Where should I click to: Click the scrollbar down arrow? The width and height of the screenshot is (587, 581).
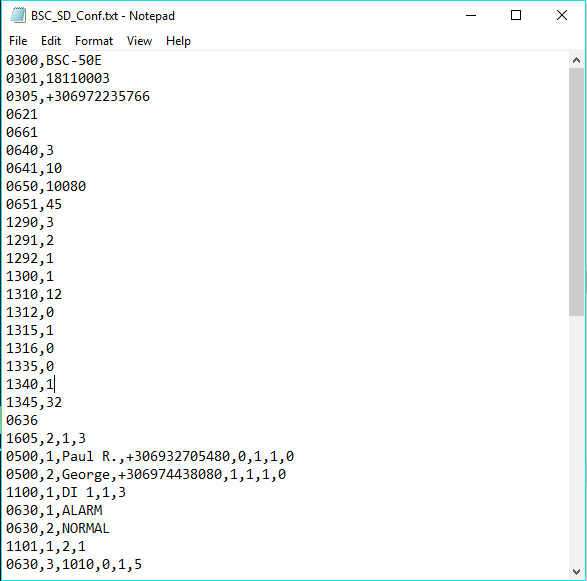point(577,572)
